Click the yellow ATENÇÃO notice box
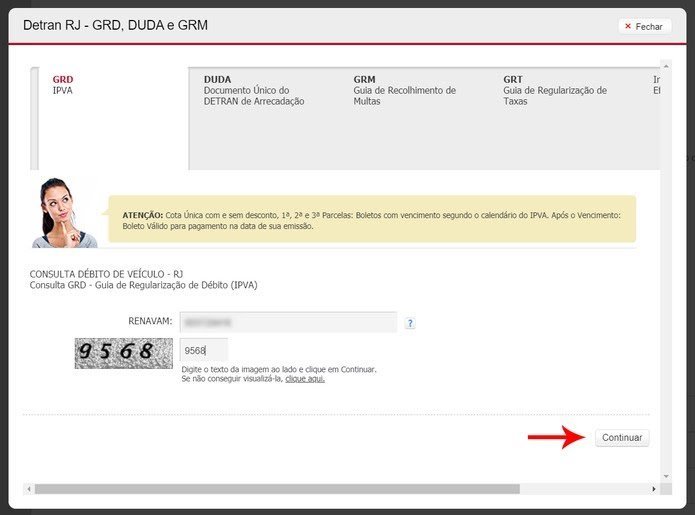Screen dimensions: 695x515 [x=372, y=220]
